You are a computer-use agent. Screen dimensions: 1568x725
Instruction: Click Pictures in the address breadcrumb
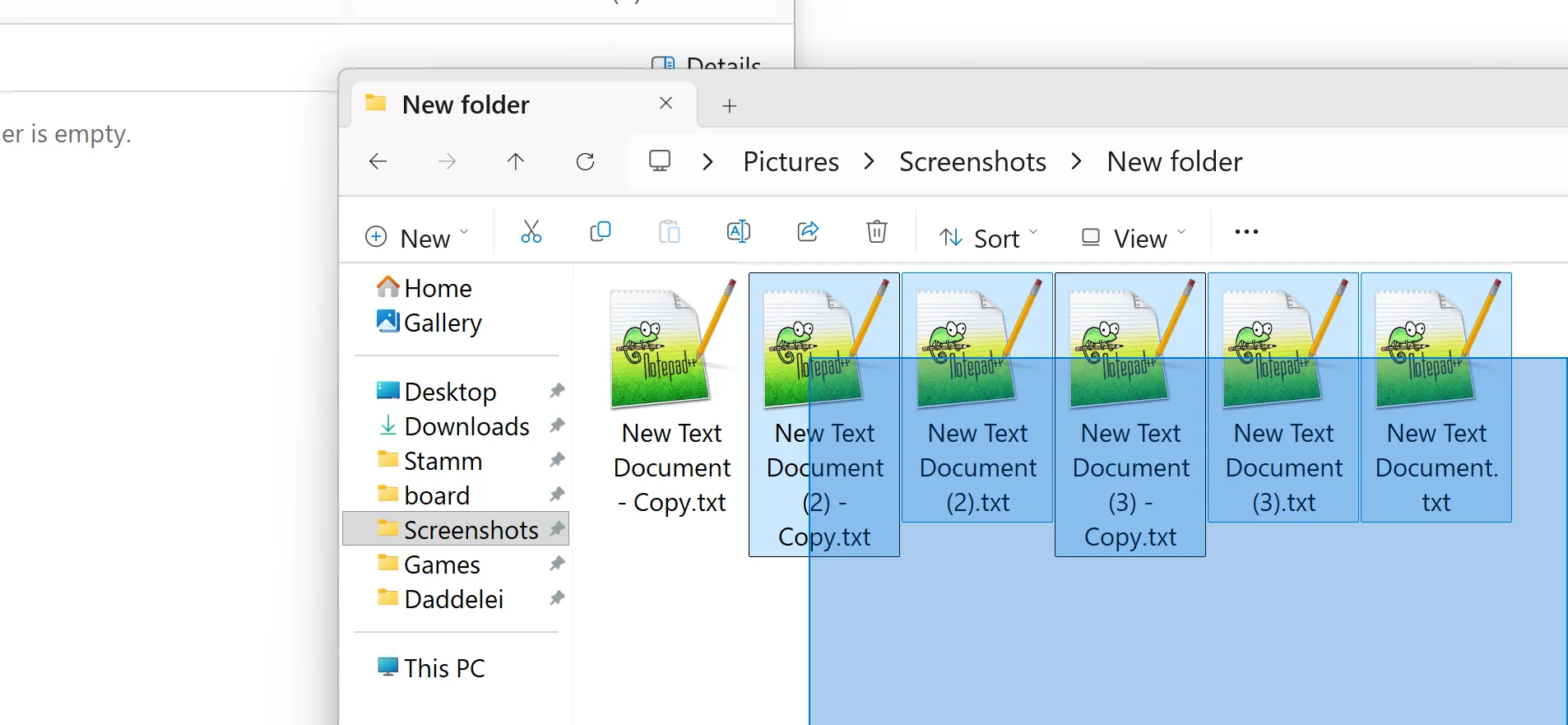tap(791, 162)
